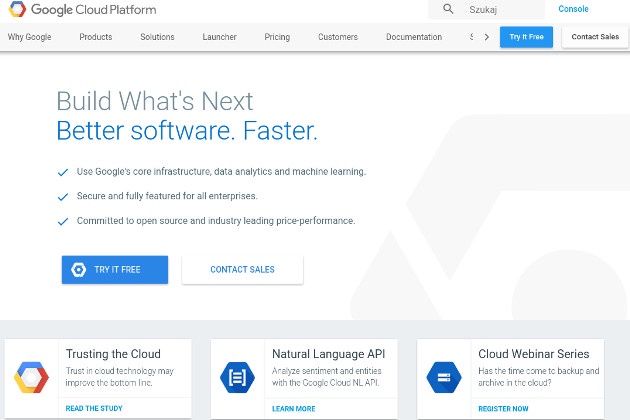Open the Cloud Webinar Series card title
Screen dimensions: 630x420
(x=534, y=354)
